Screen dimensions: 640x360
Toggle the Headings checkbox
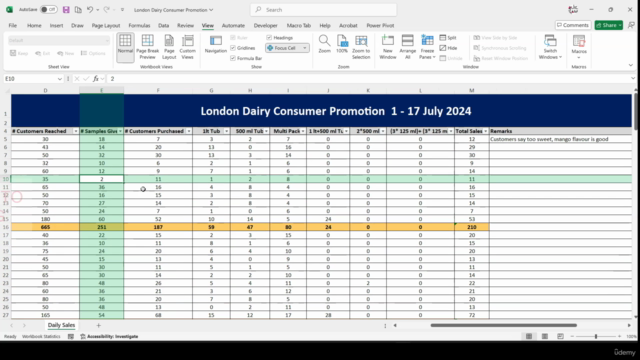(269, 38)
